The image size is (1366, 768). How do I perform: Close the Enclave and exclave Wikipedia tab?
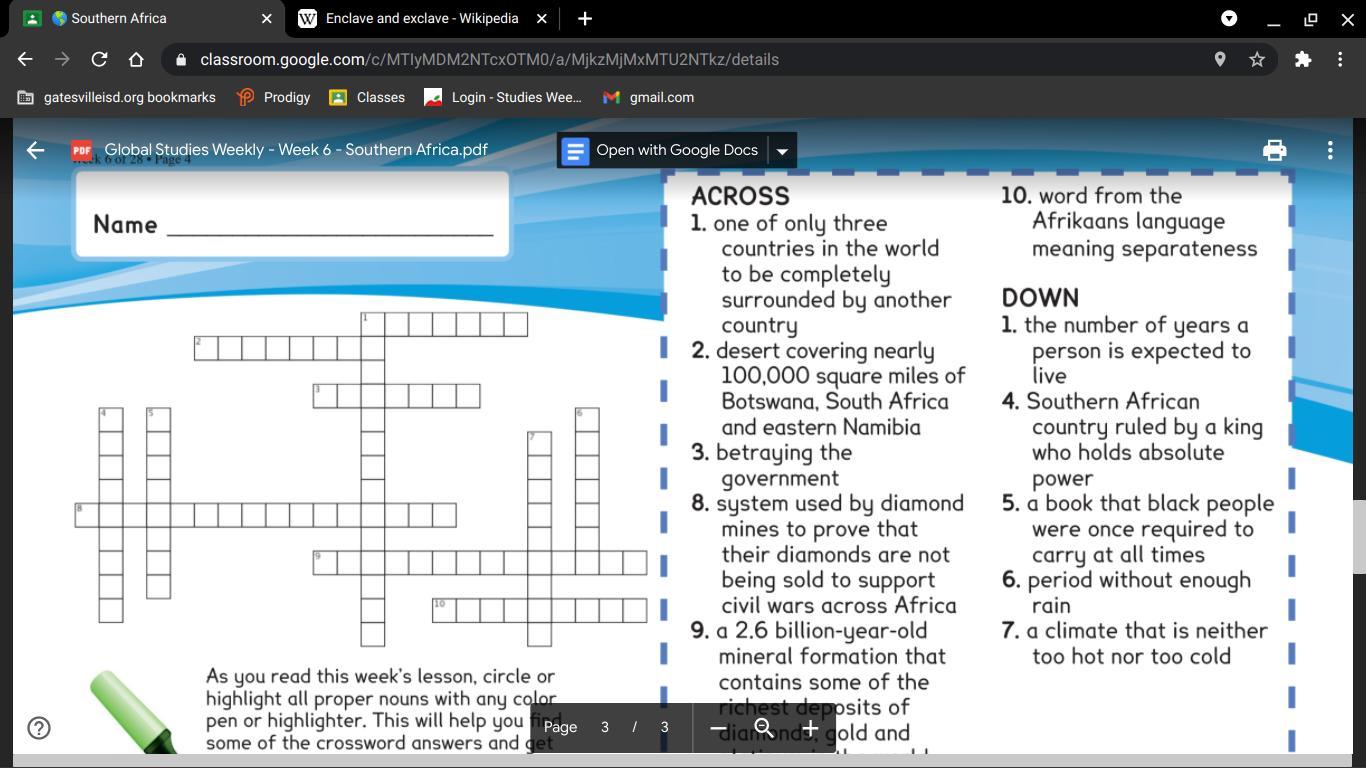coord(542,18)
